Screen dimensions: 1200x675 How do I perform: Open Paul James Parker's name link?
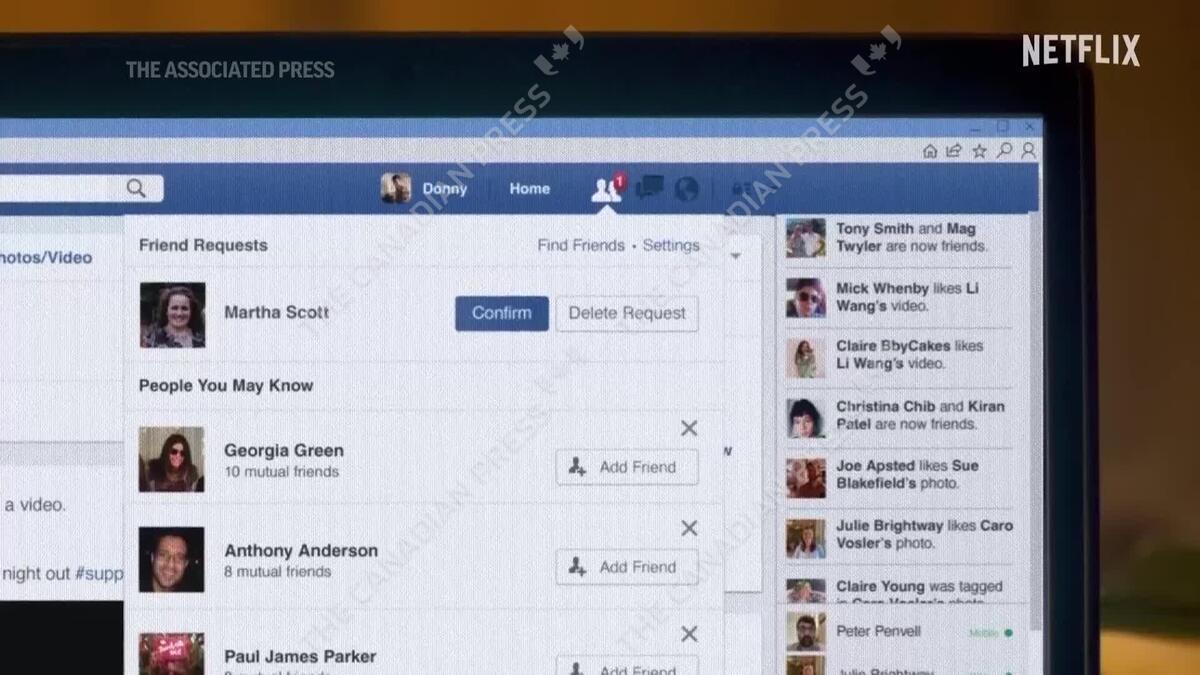pyautogui.click(x=300, y=656)
